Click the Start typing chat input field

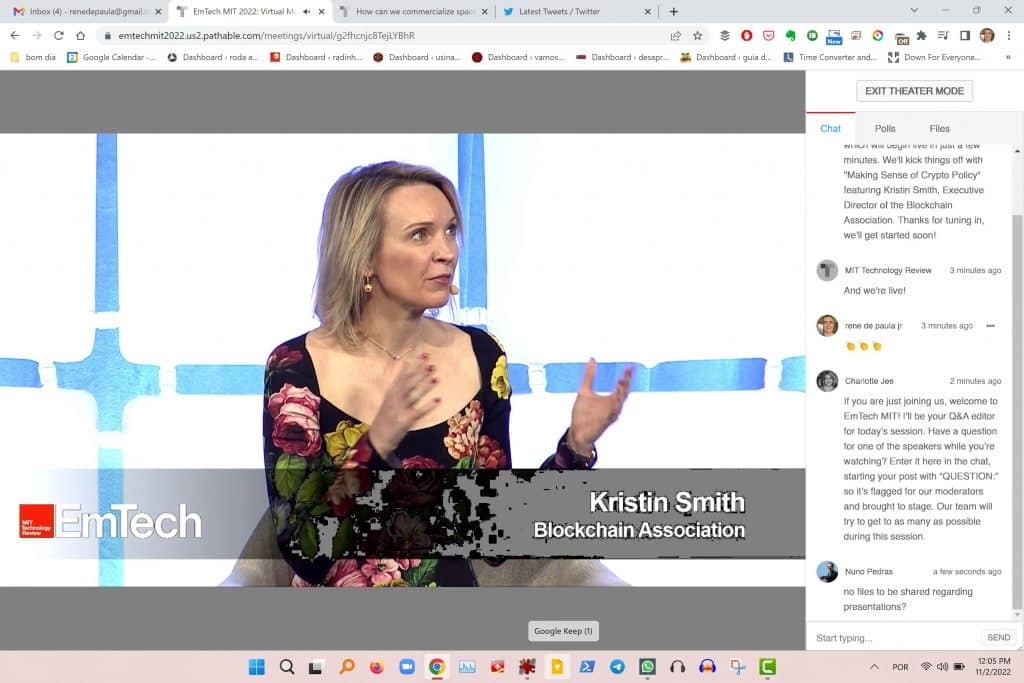(890, 637)
